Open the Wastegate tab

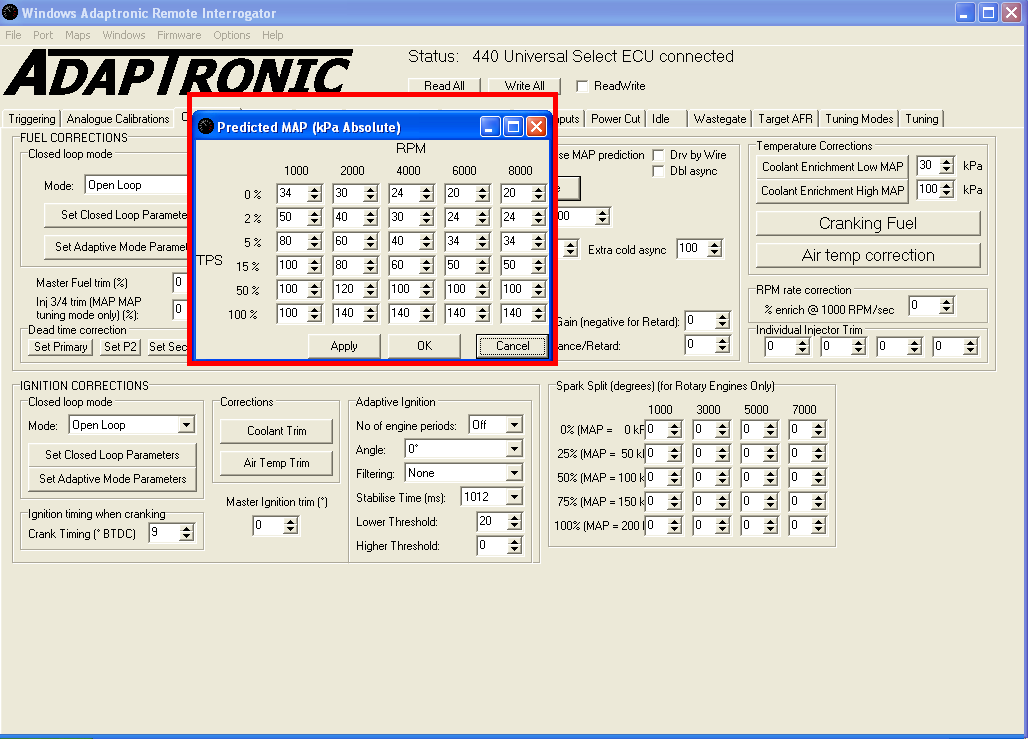pyautogui.click(x=719, y=119)
